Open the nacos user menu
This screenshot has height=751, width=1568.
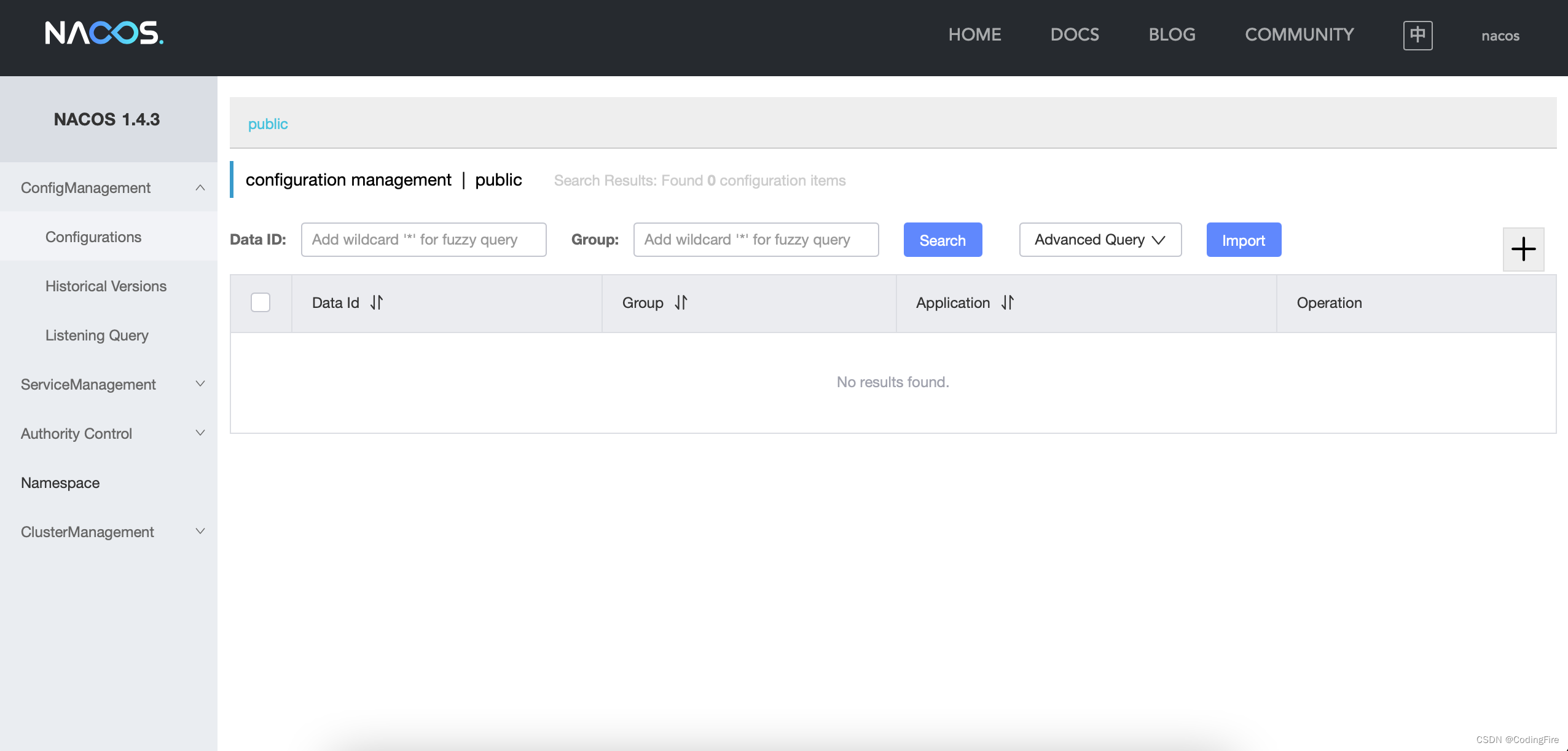(1500, 36)
